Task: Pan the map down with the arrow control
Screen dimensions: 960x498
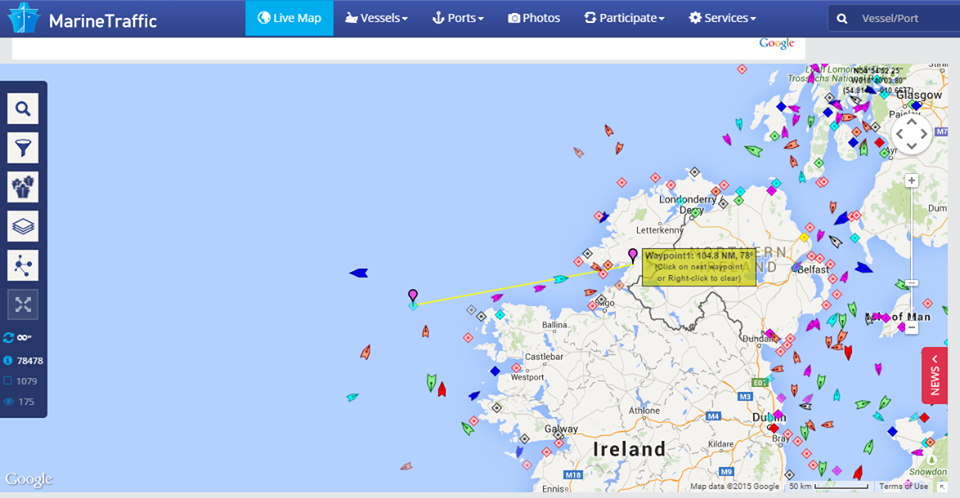Action: [x=912, y=146]
